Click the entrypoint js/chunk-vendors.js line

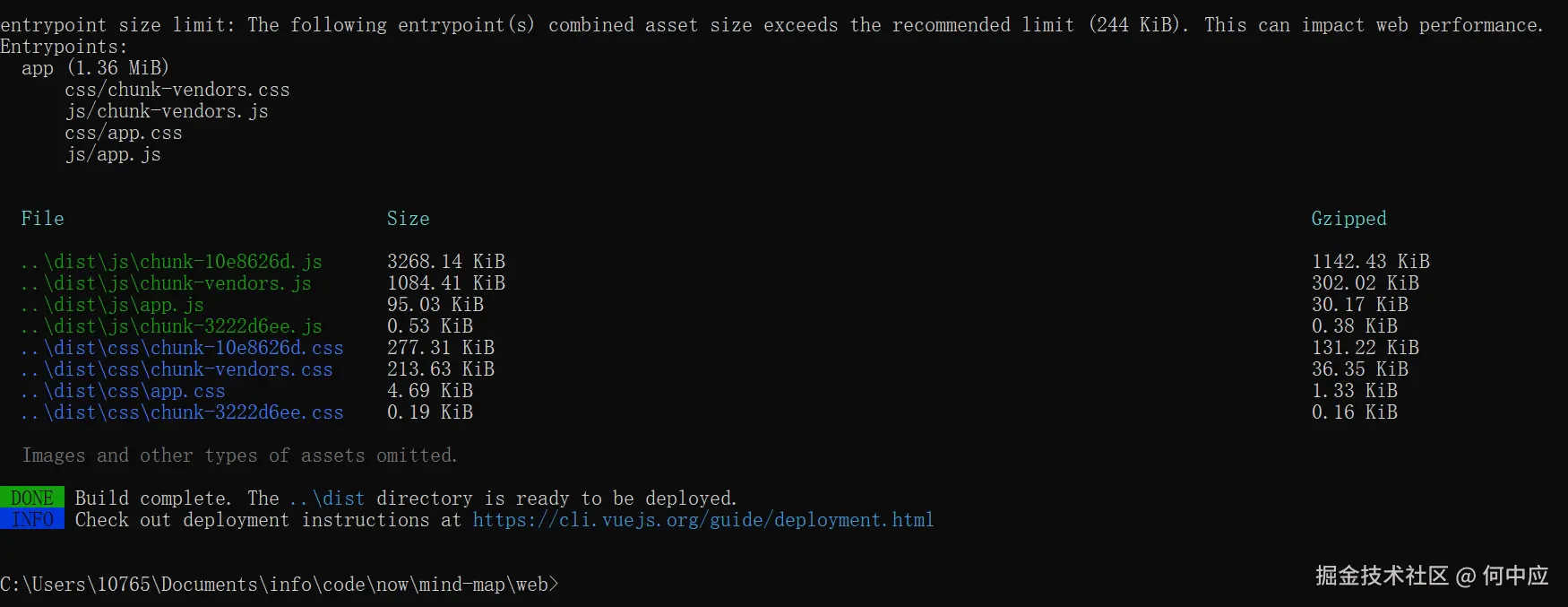[167, 111]
